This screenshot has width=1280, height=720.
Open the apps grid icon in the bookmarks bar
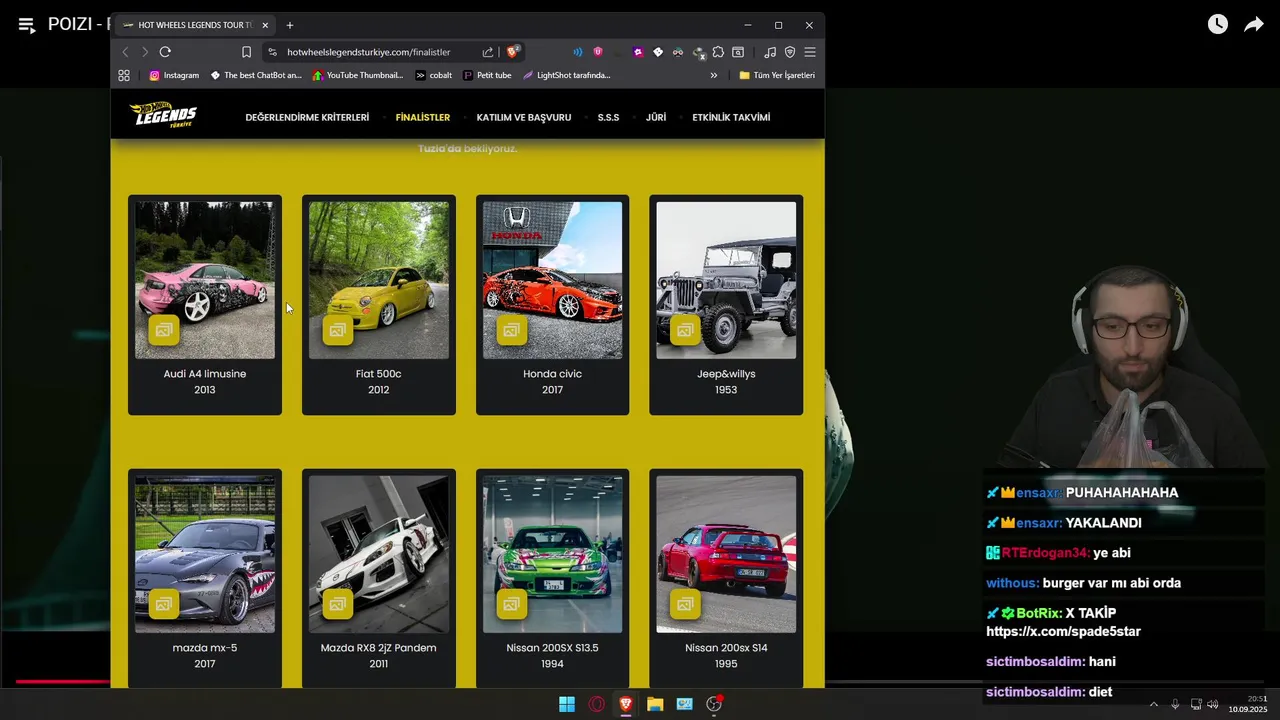(124, 75)
